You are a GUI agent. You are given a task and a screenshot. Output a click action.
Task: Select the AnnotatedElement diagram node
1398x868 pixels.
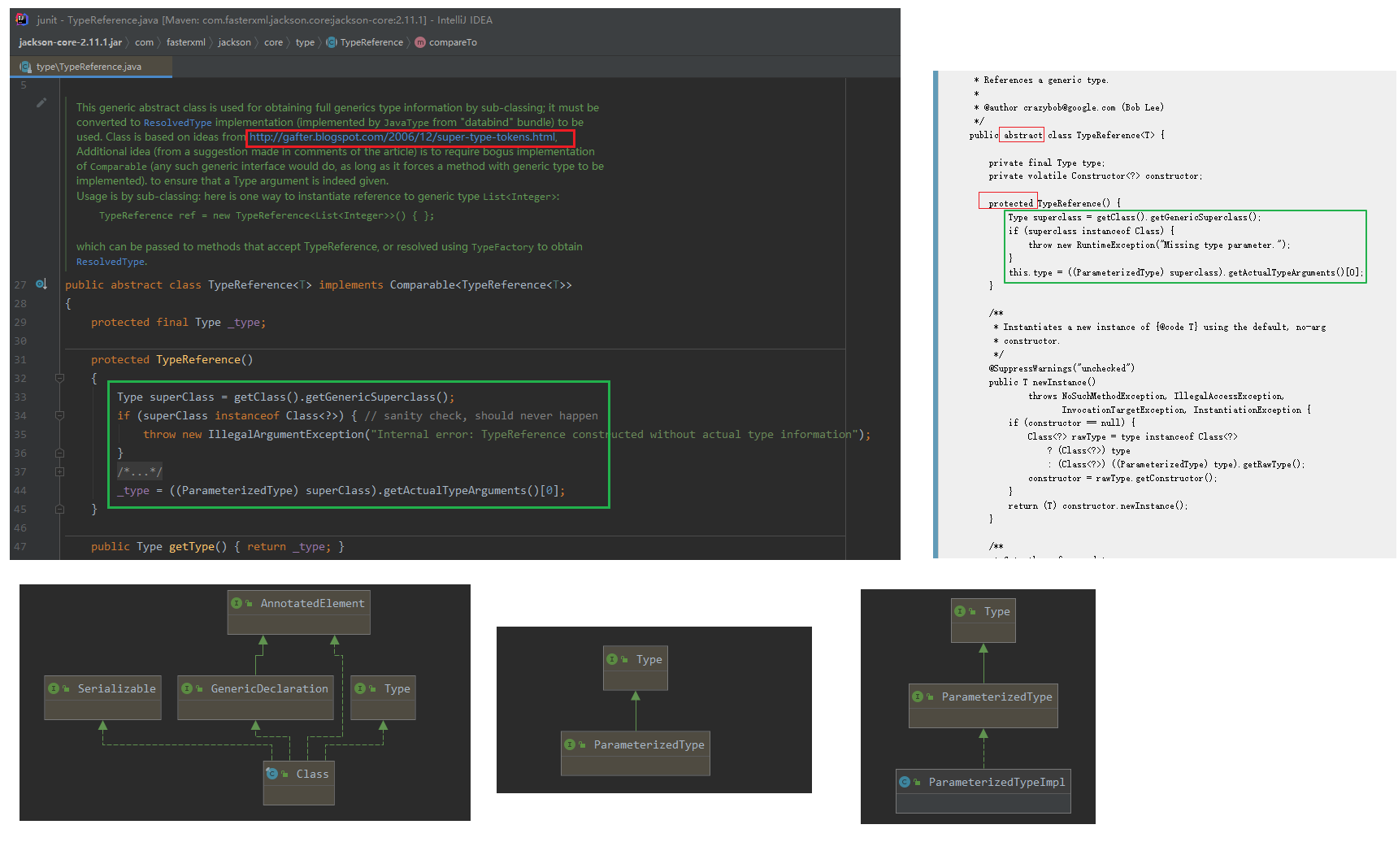click(x=299, y=612)
